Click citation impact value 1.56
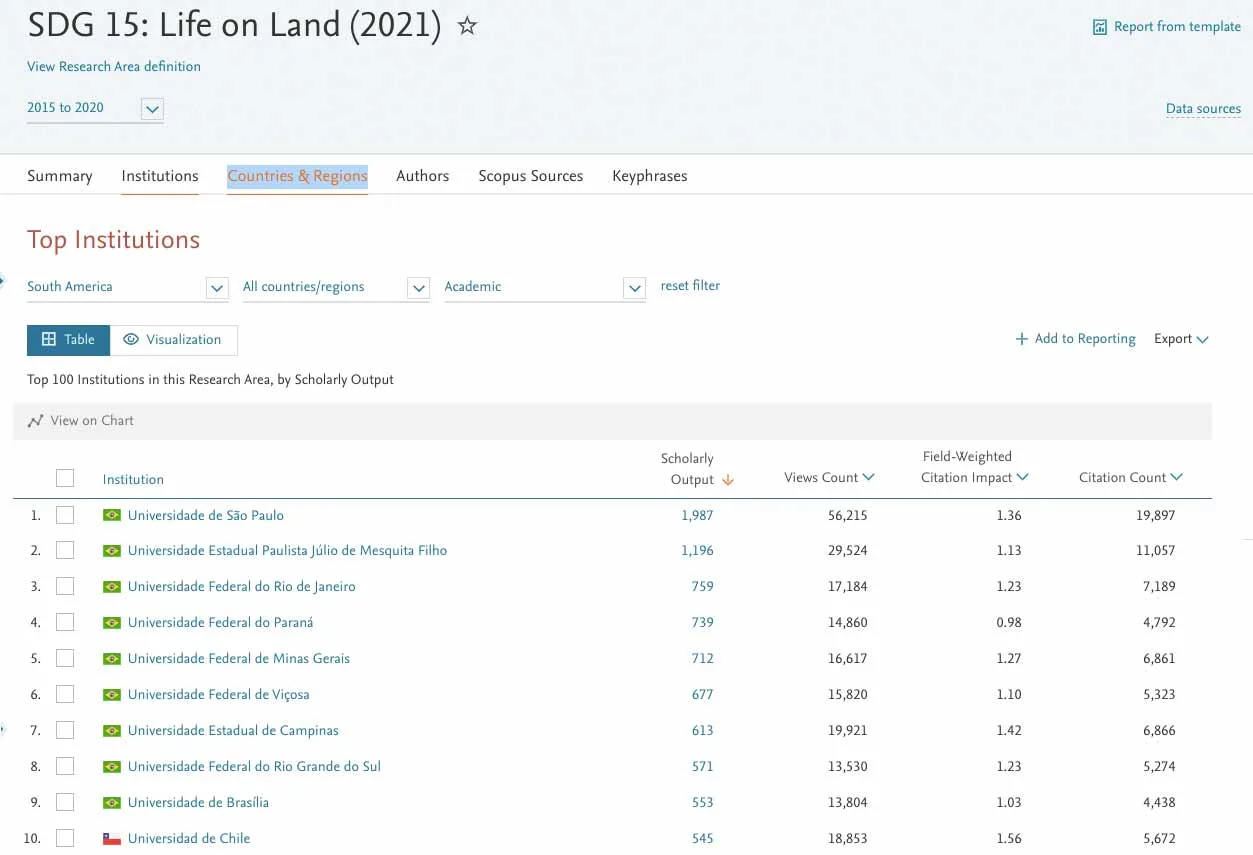 pyautogui.click(x=1009, y=838)
